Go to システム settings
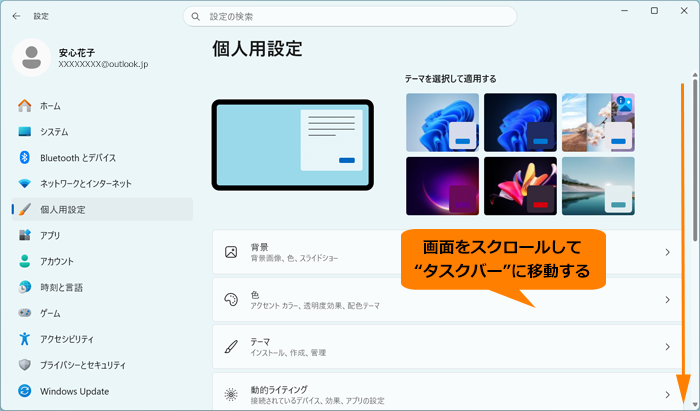The height and width of the screenshot is (411, 700). point(102,132)
